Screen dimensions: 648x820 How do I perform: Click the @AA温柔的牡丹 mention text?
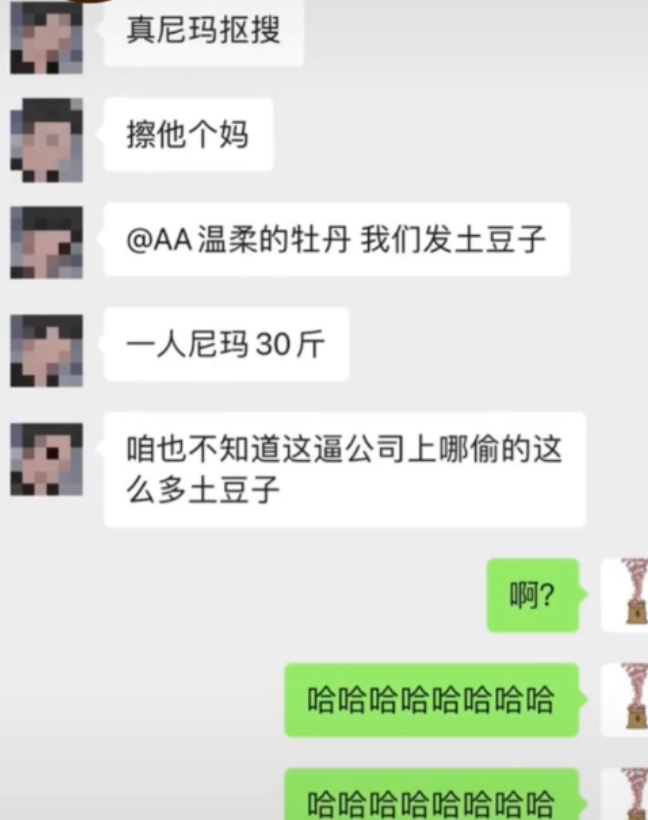(x=238, y=240)
